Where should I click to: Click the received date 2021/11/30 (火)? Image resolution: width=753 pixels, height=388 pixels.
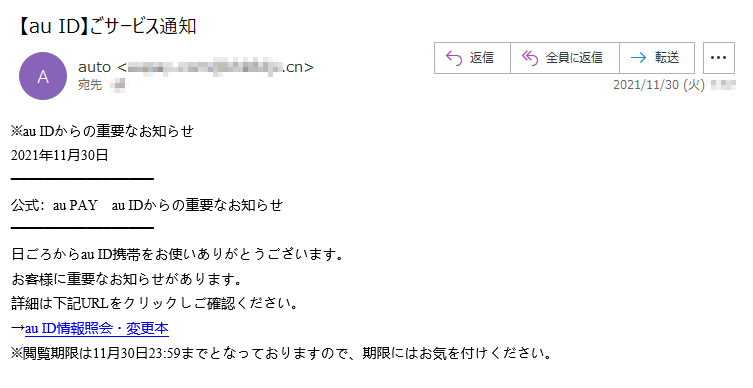pyautogui.click(x=658, y=85)
